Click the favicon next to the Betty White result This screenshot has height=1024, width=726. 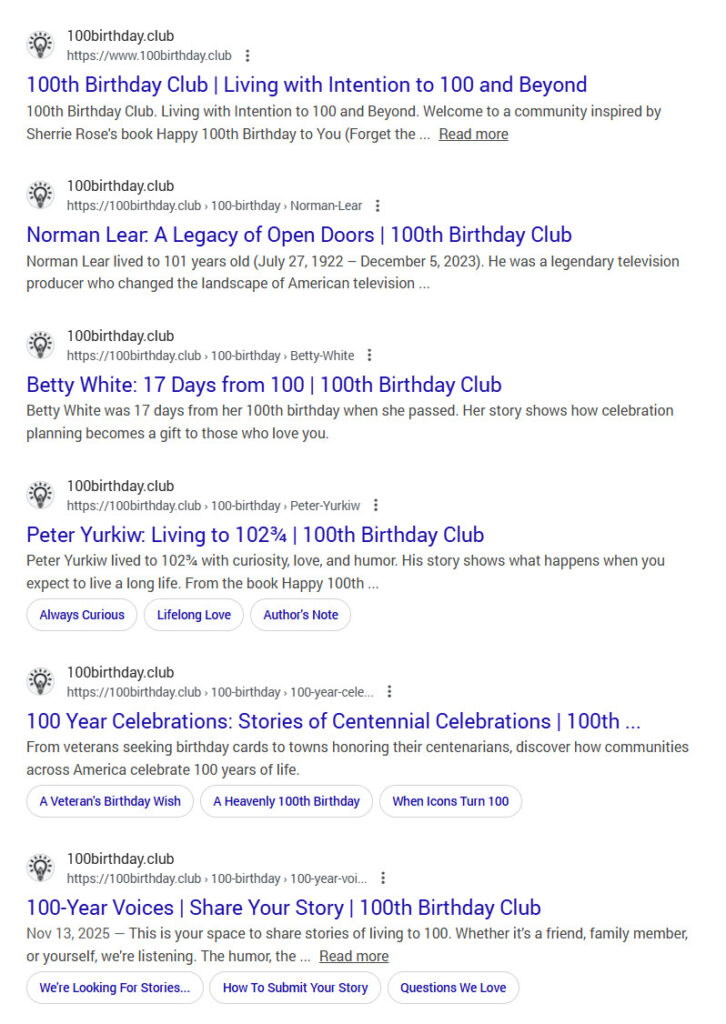pos(39,344)
